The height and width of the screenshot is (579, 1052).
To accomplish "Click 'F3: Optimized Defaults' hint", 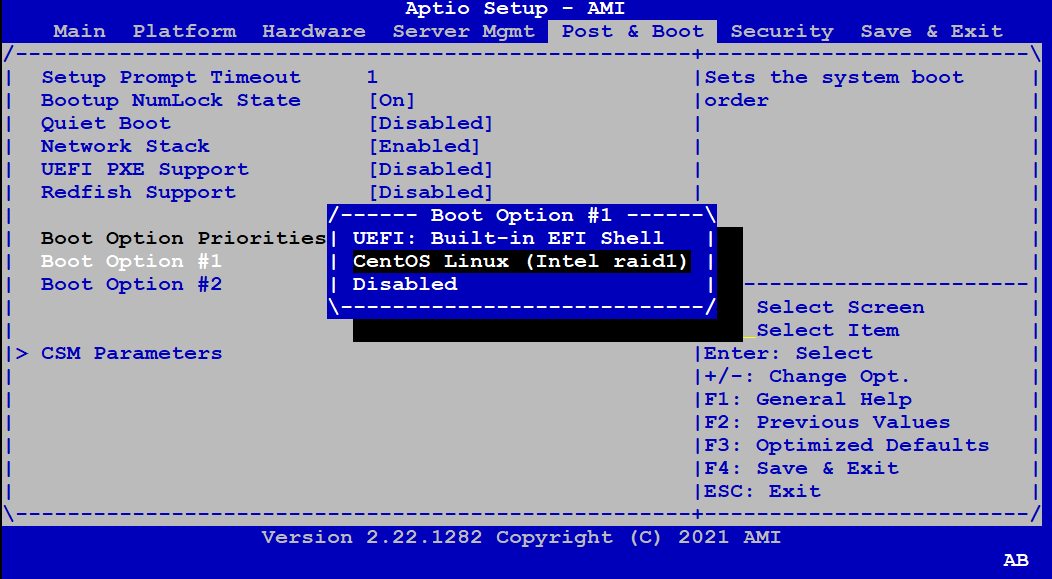I will [x=847, y=445].
